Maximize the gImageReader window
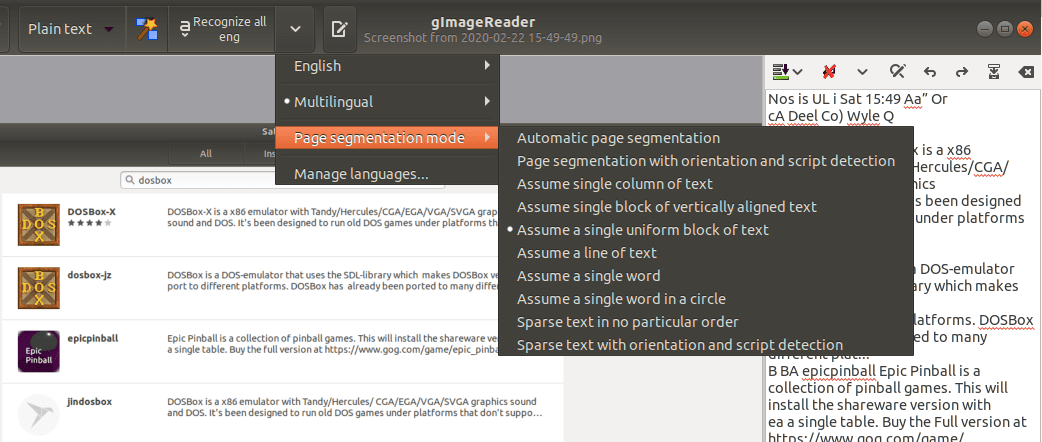This screenshot has height=442, width=1042. [1005, 29]
